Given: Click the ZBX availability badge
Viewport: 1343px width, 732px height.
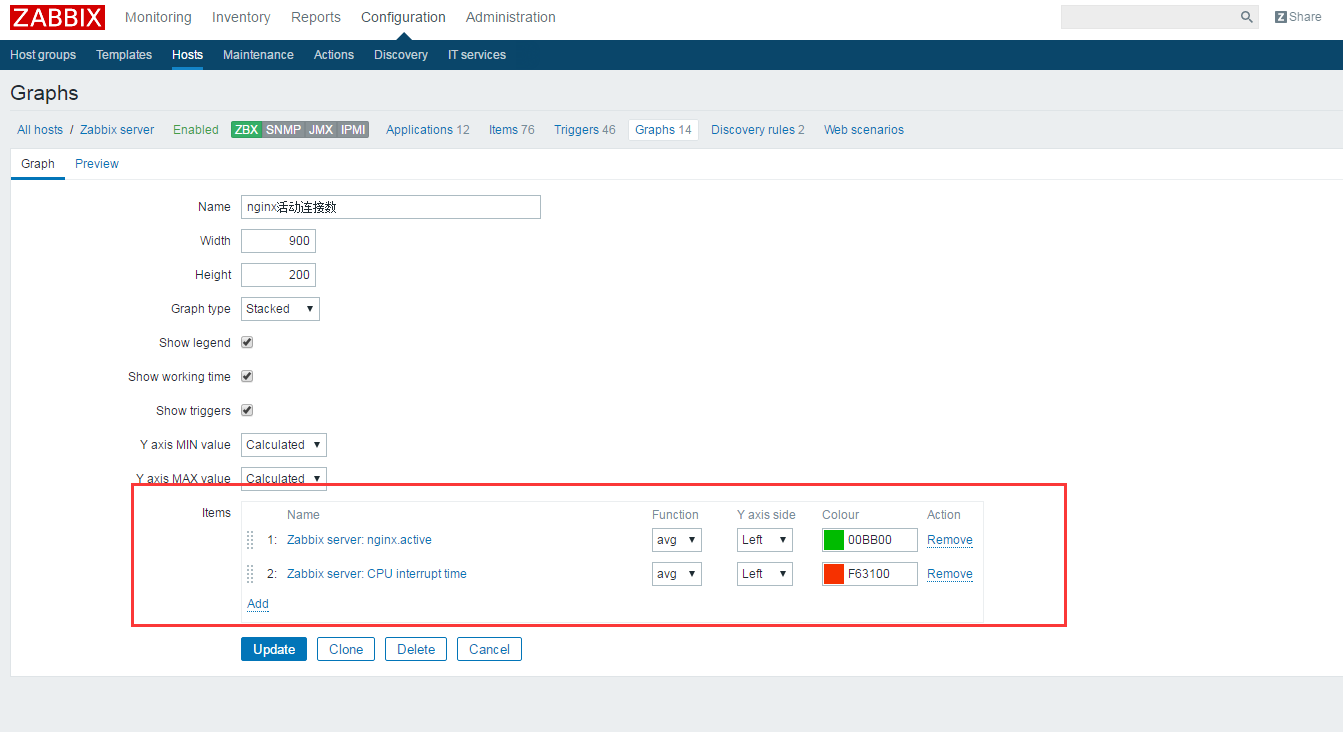Looking at the screenshot, I should 246,130.
